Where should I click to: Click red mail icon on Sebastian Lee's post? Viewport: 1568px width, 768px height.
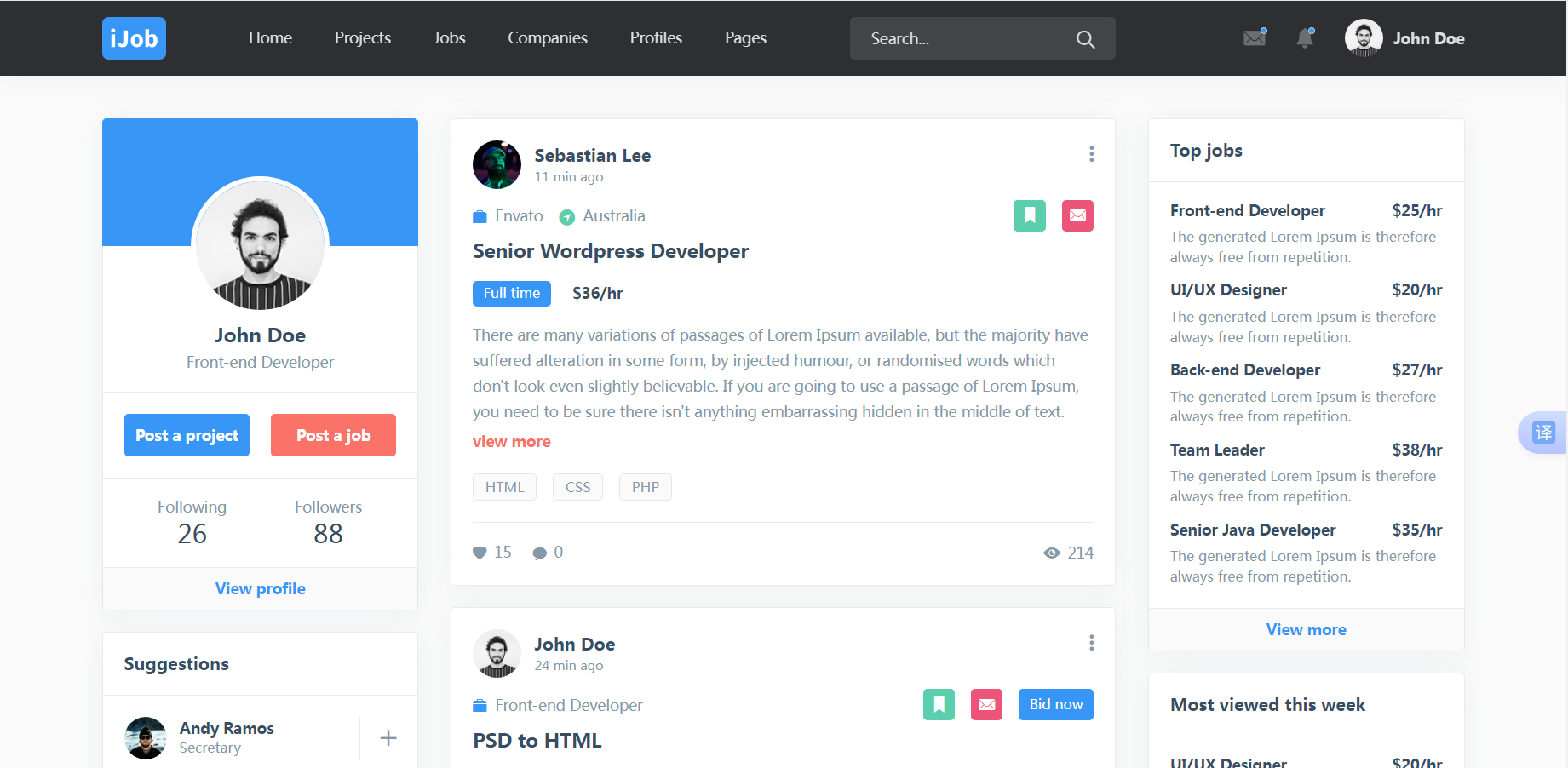pyautogui.click(x=1077, y=215)
